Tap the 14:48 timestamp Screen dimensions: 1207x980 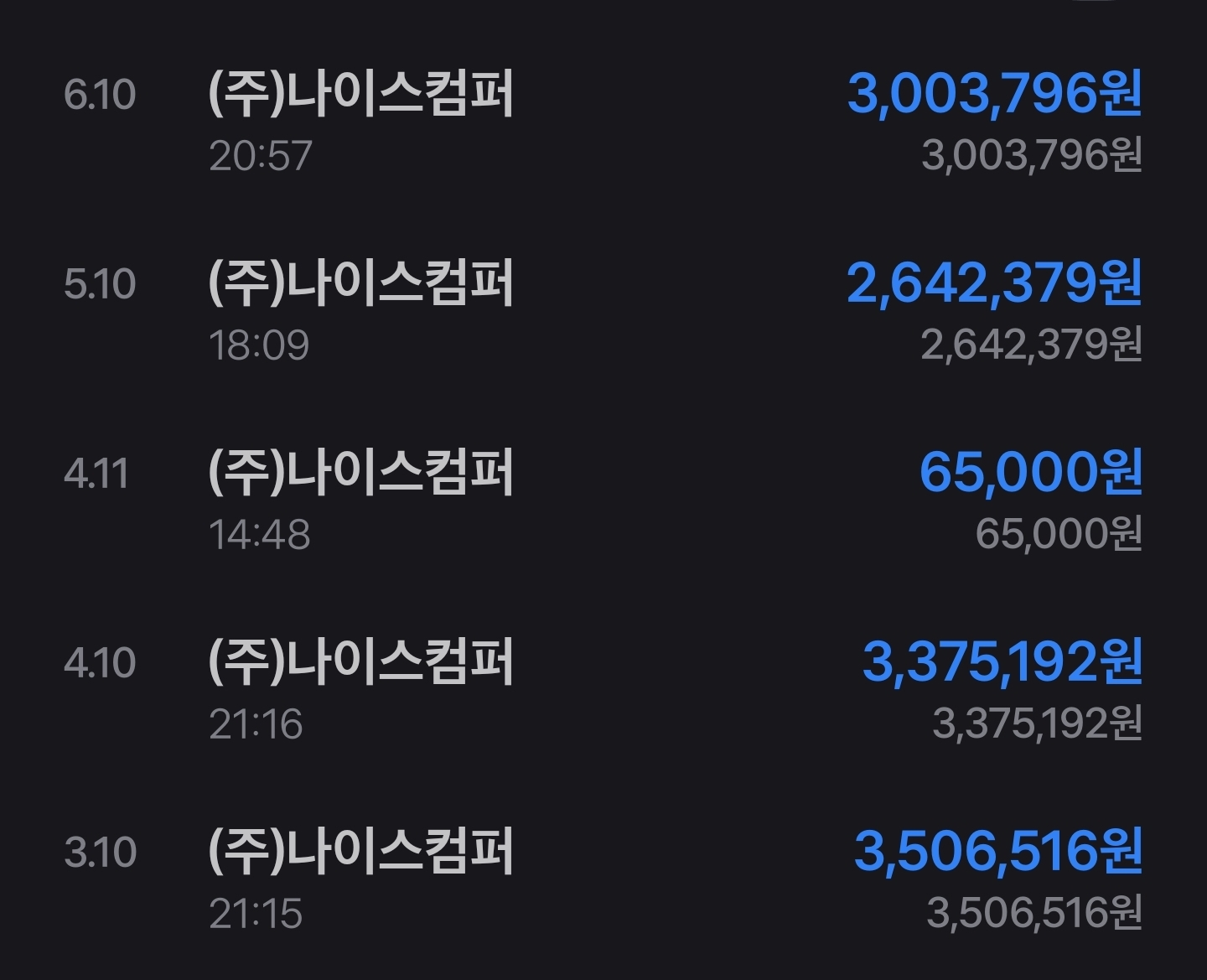pos(260,535)
